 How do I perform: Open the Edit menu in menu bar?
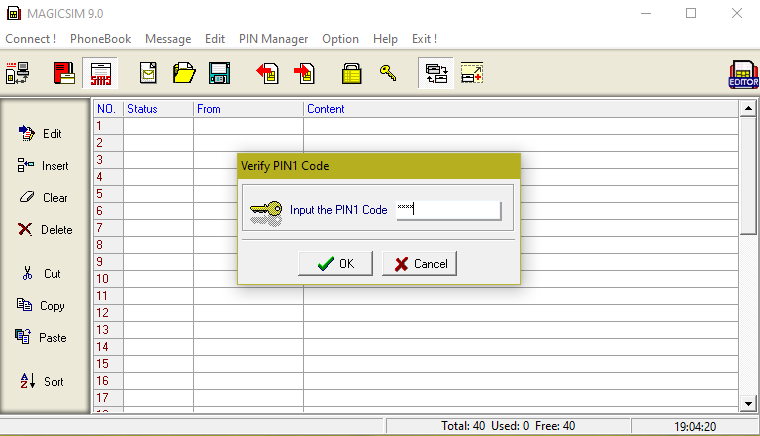pyautogui.click(x=215, y=39)
